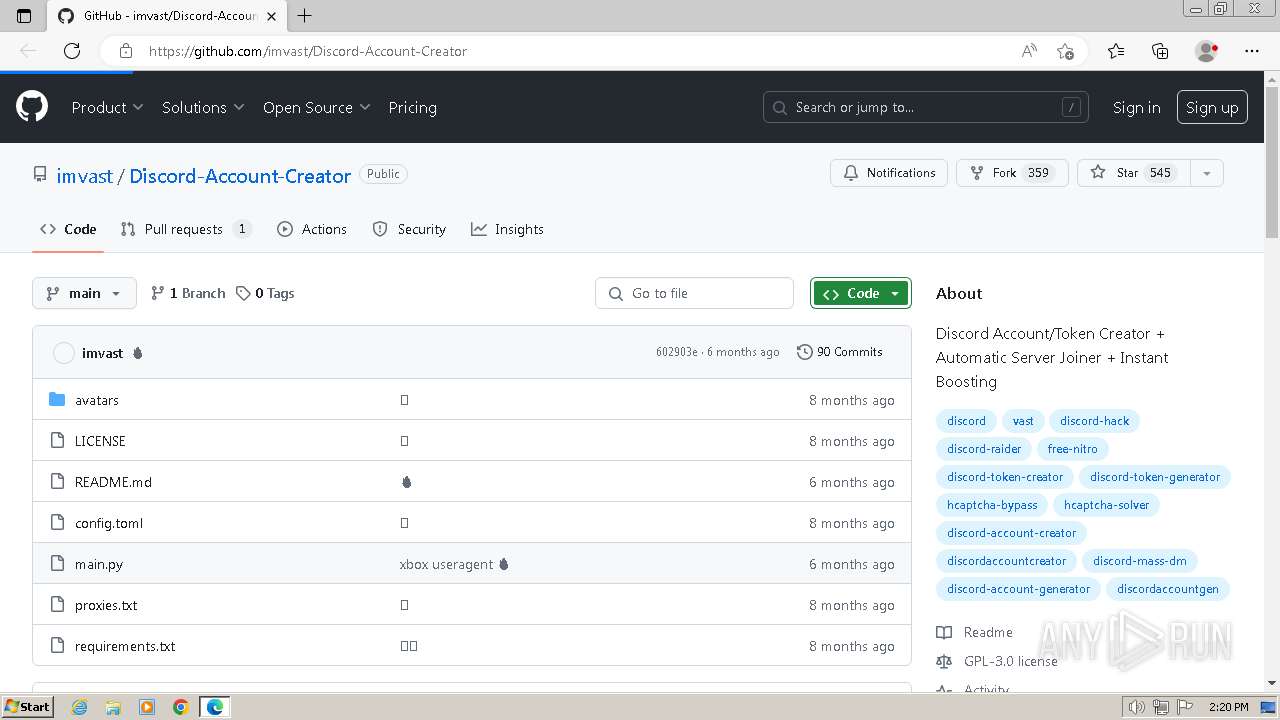Open browser profile avatar

click(1206, 51)
